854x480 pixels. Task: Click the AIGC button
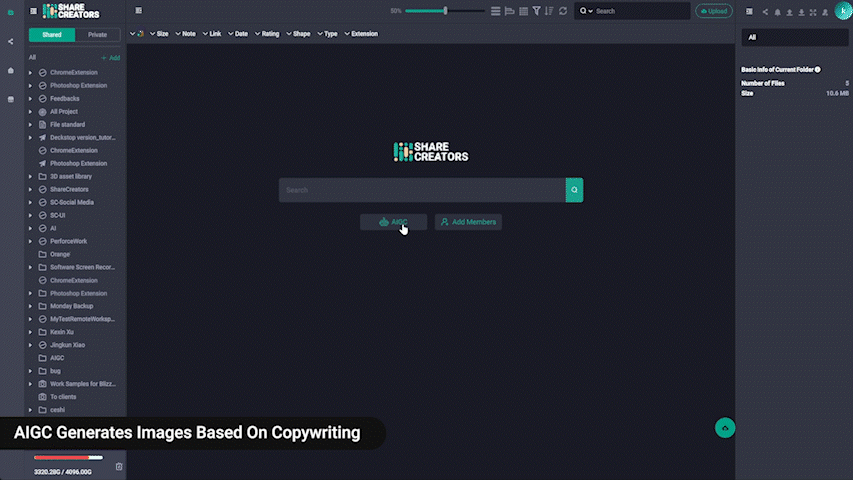tap(393, 222)
